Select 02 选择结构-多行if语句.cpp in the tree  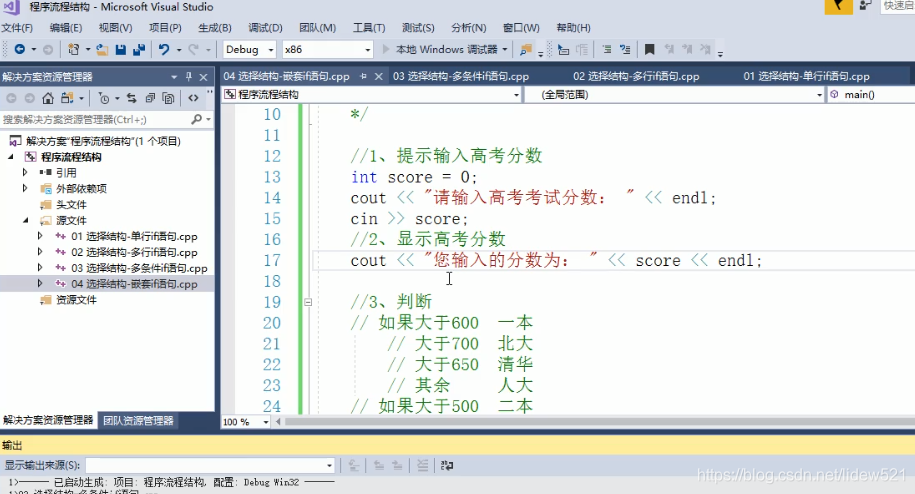click(134, 252)
